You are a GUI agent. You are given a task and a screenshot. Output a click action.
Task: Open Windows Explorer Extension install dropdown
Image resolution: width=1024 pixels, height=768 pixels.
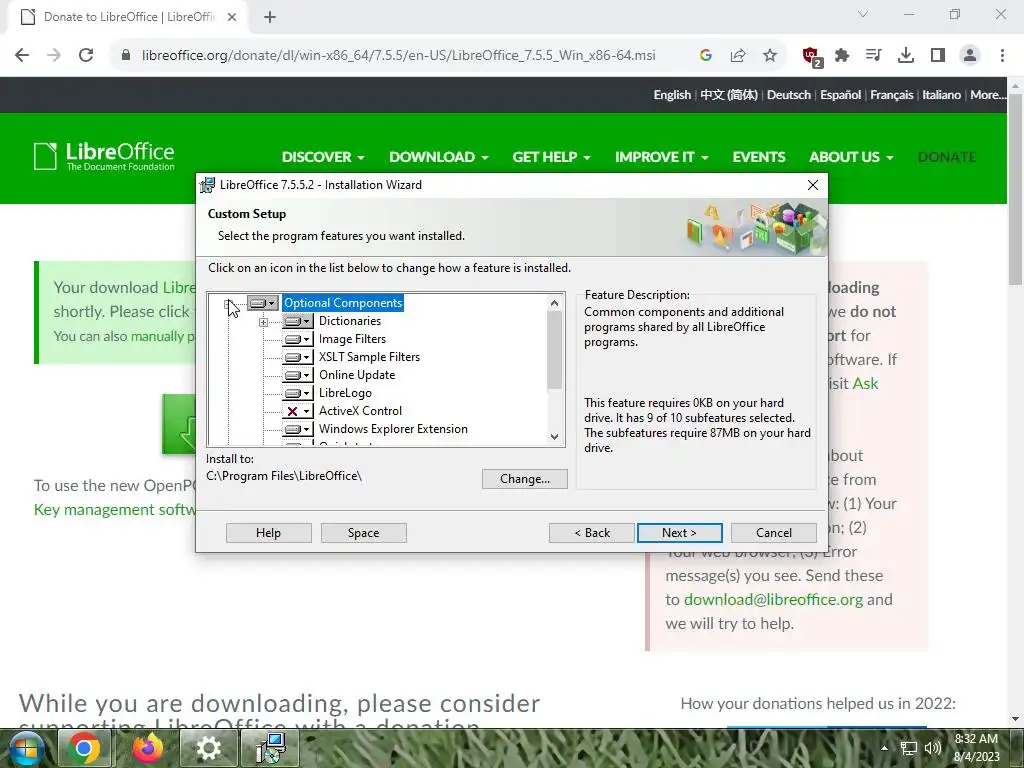[297, 429]
